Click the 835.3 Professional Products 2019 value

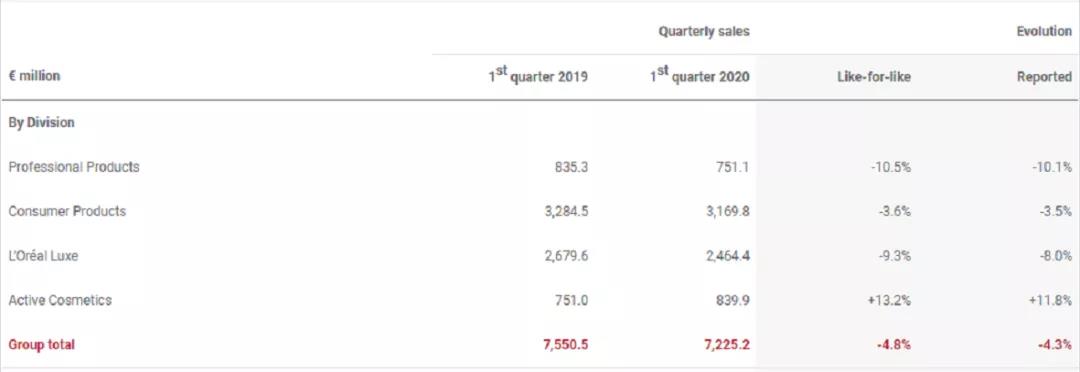click(571, 167)
